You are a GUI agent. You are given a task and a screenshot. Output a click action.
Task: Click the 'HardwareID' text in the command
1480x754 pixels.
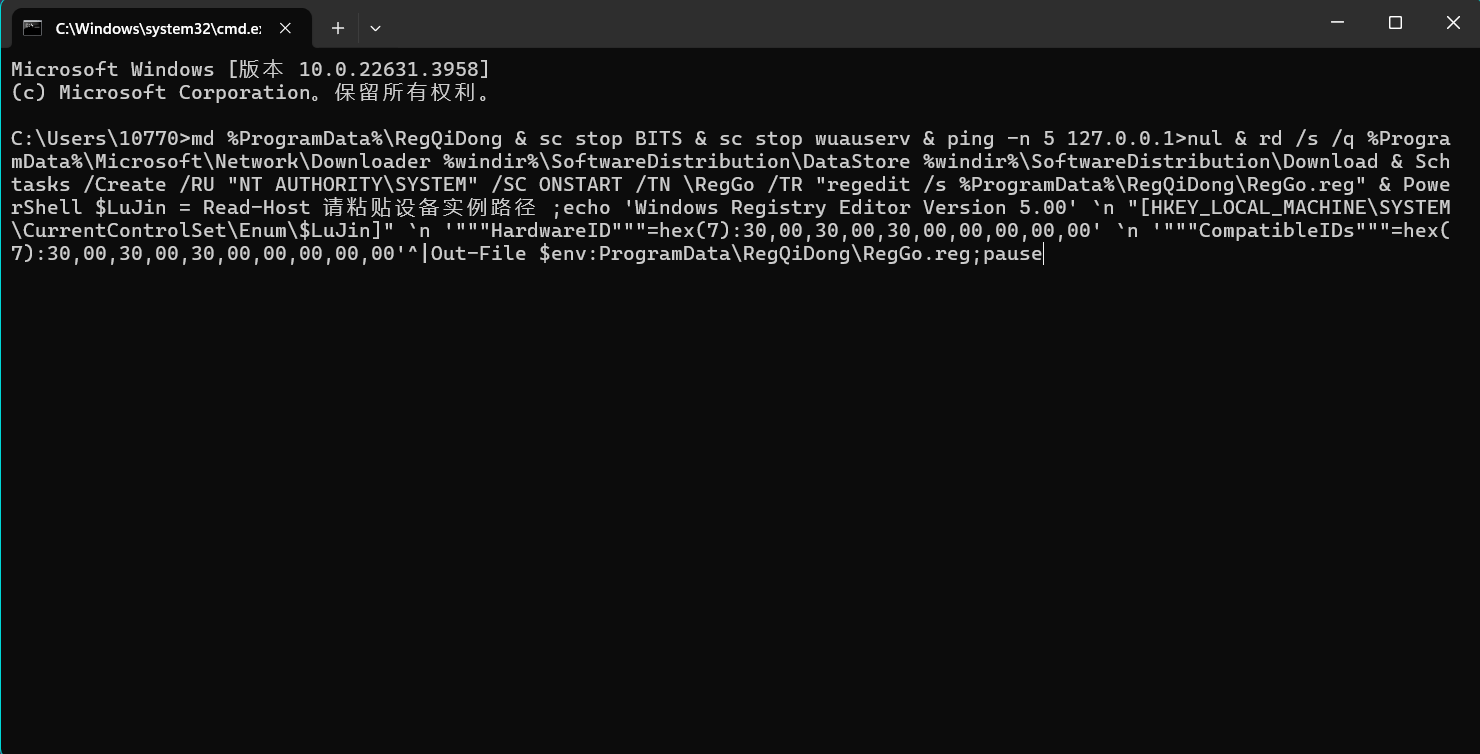coord(550,231)
